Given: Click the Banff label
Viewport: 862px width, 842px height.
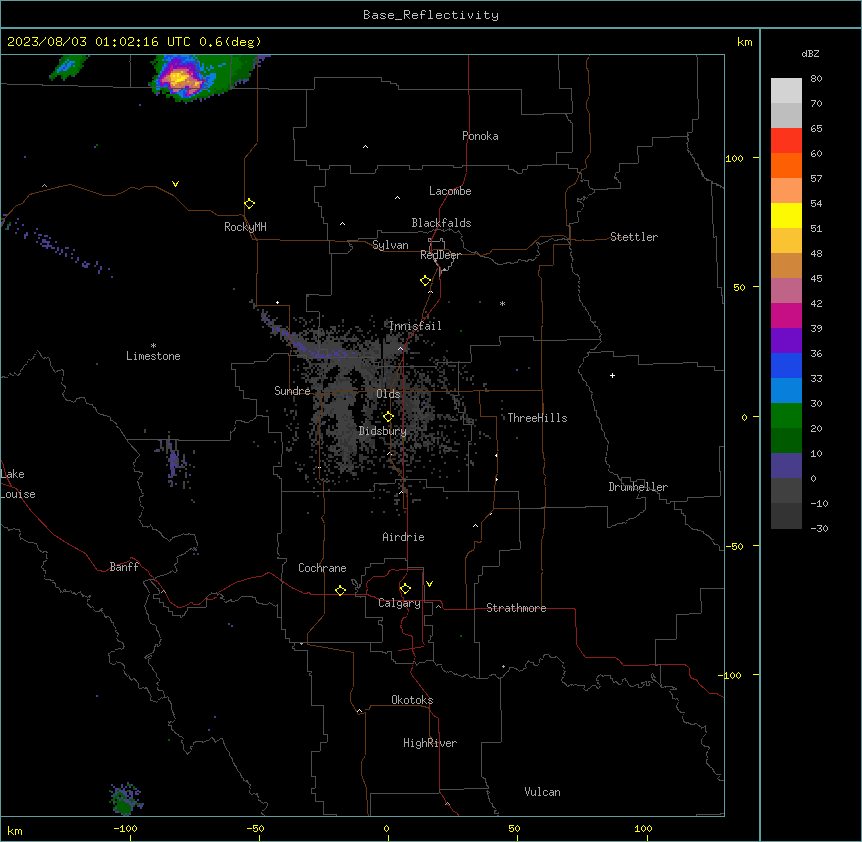Looking at the screenshot, I should 124,567.
